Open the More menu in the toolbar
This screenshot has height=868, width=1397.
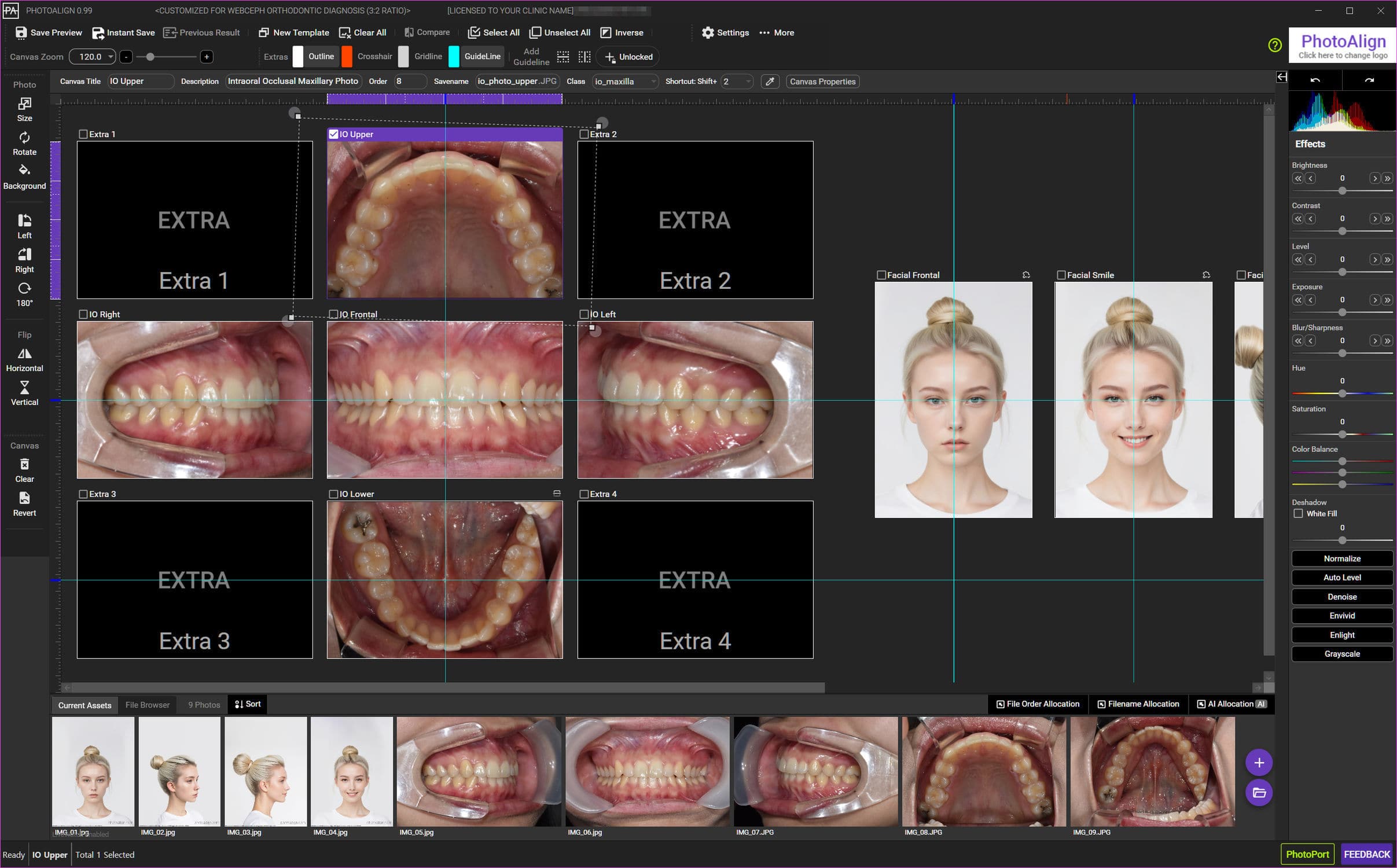(x=777, y=32)
